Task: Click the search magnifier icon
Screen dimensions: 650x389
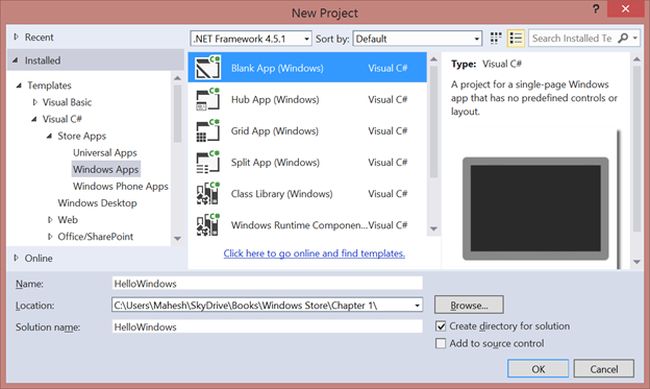Action: pos(623,38)
